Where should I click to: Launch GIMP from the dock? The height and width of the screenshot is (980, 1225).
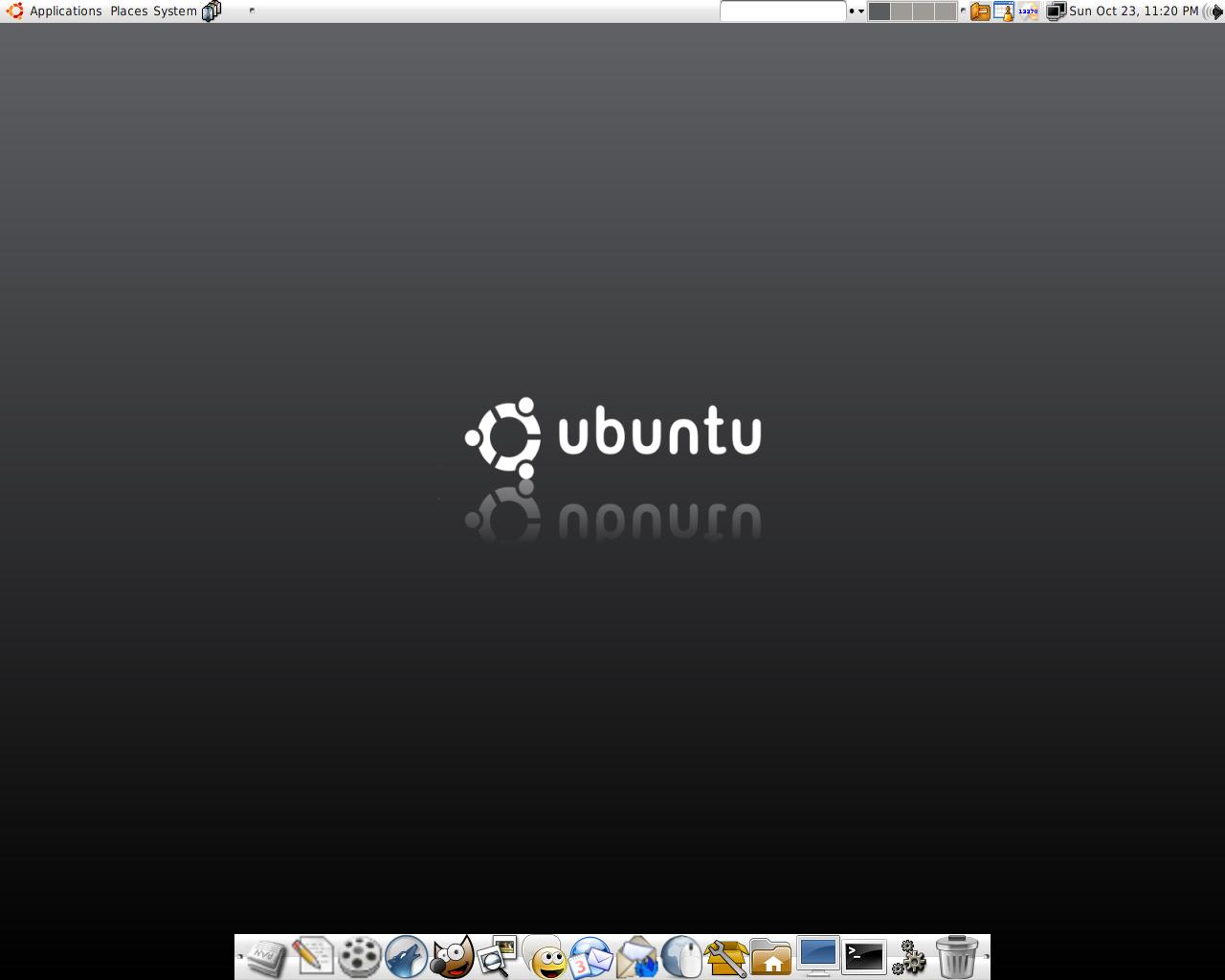452,957
